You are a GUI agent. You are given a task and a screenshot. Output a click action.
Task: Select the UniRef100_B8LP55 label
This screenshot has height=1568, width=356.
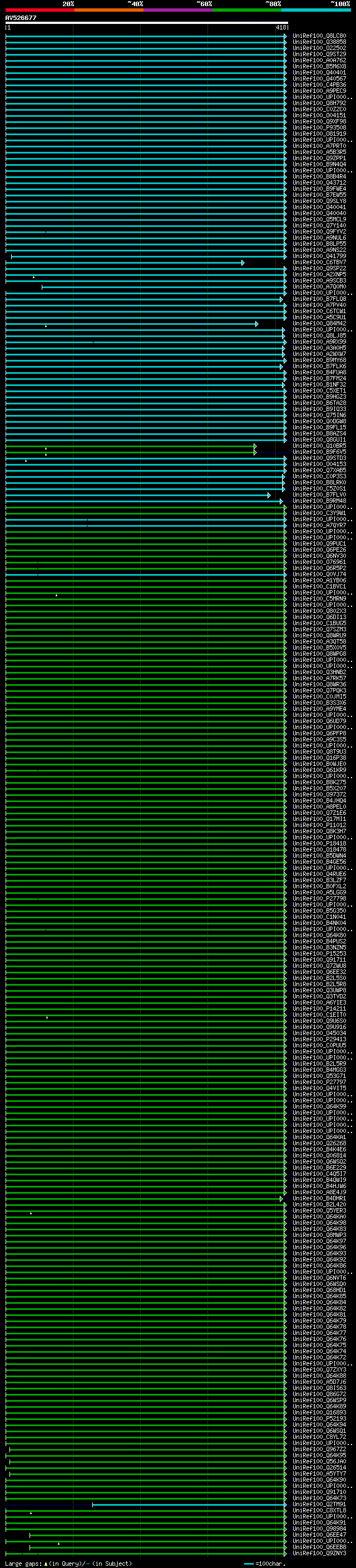click(x=319, y=244)
